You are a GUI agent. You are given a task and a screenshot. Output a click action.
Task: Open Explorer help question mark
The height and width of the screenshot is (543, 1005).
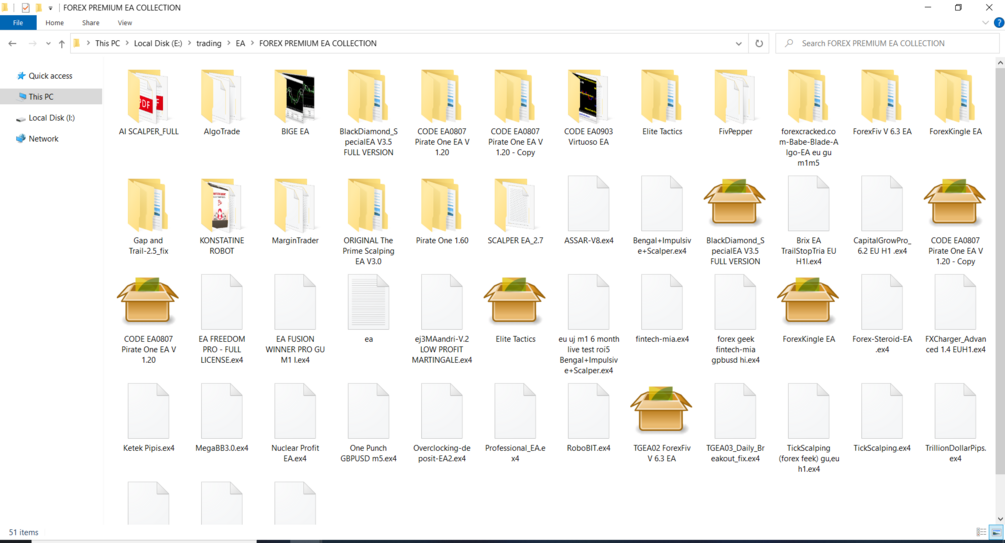[998, 22]
